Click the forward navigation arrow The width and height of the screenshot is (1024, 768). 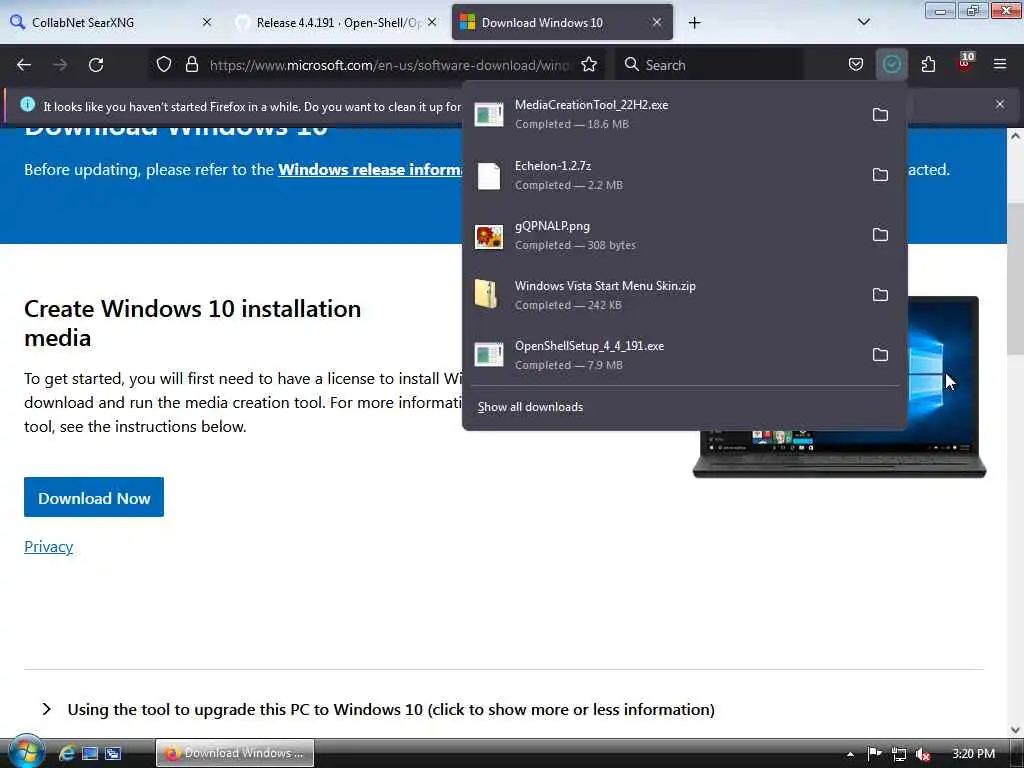pos(60,65)
